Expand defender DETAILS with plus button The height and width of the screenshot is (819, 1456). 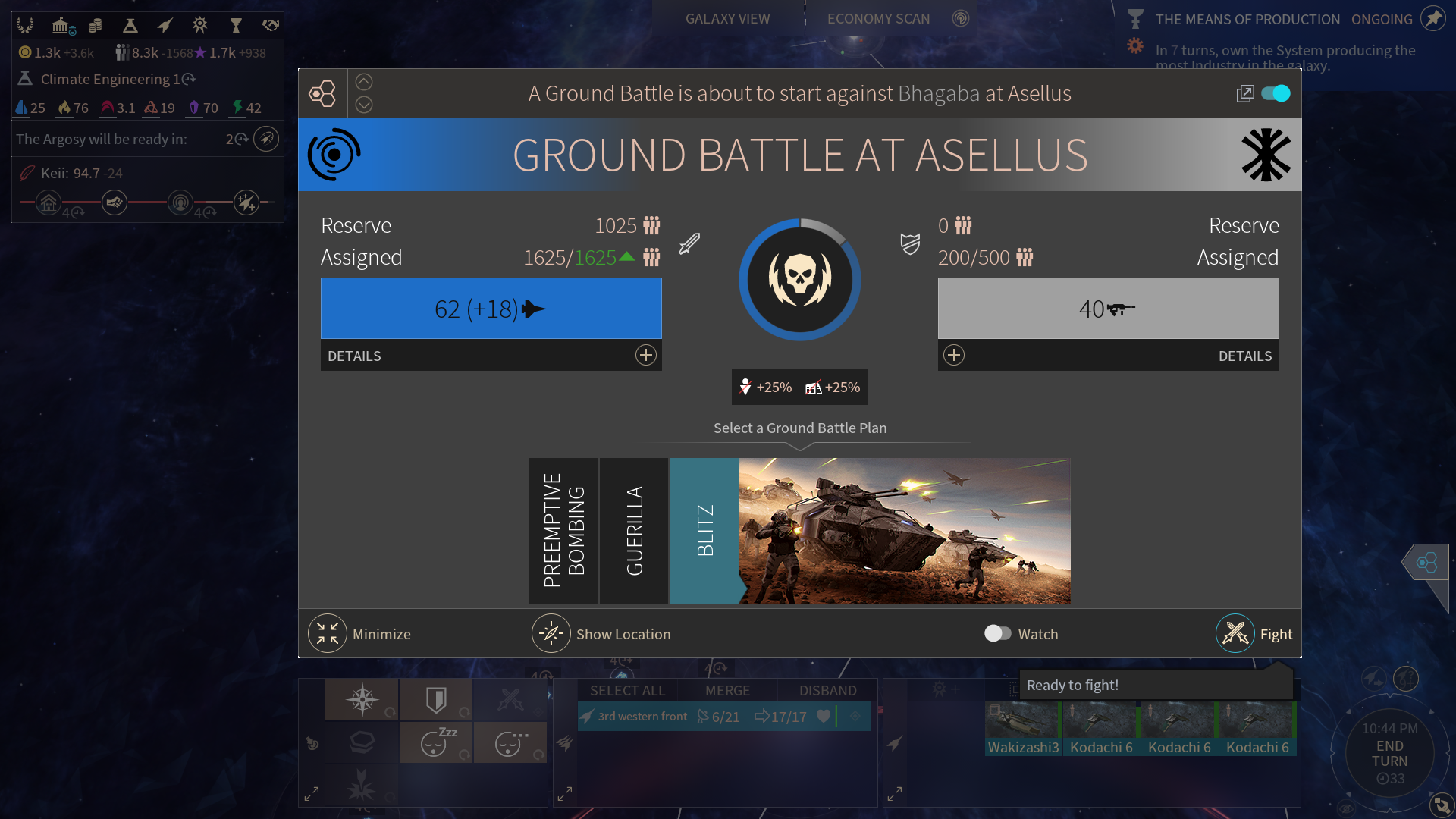click(x=953, y=355)
